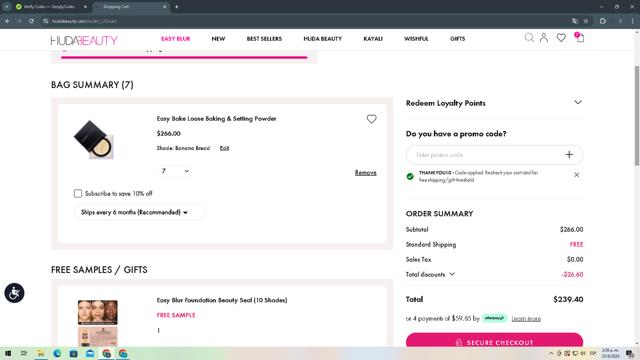The width and height of the screenshot is (640, 360).
Task: Click the Easy Blur Foundation sample thumbnail
Action: click(x=98, y=323)
